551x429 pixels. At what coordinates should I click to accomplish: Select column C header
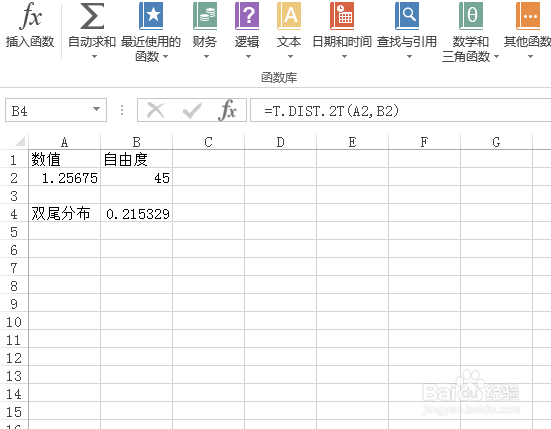(208, 142)
